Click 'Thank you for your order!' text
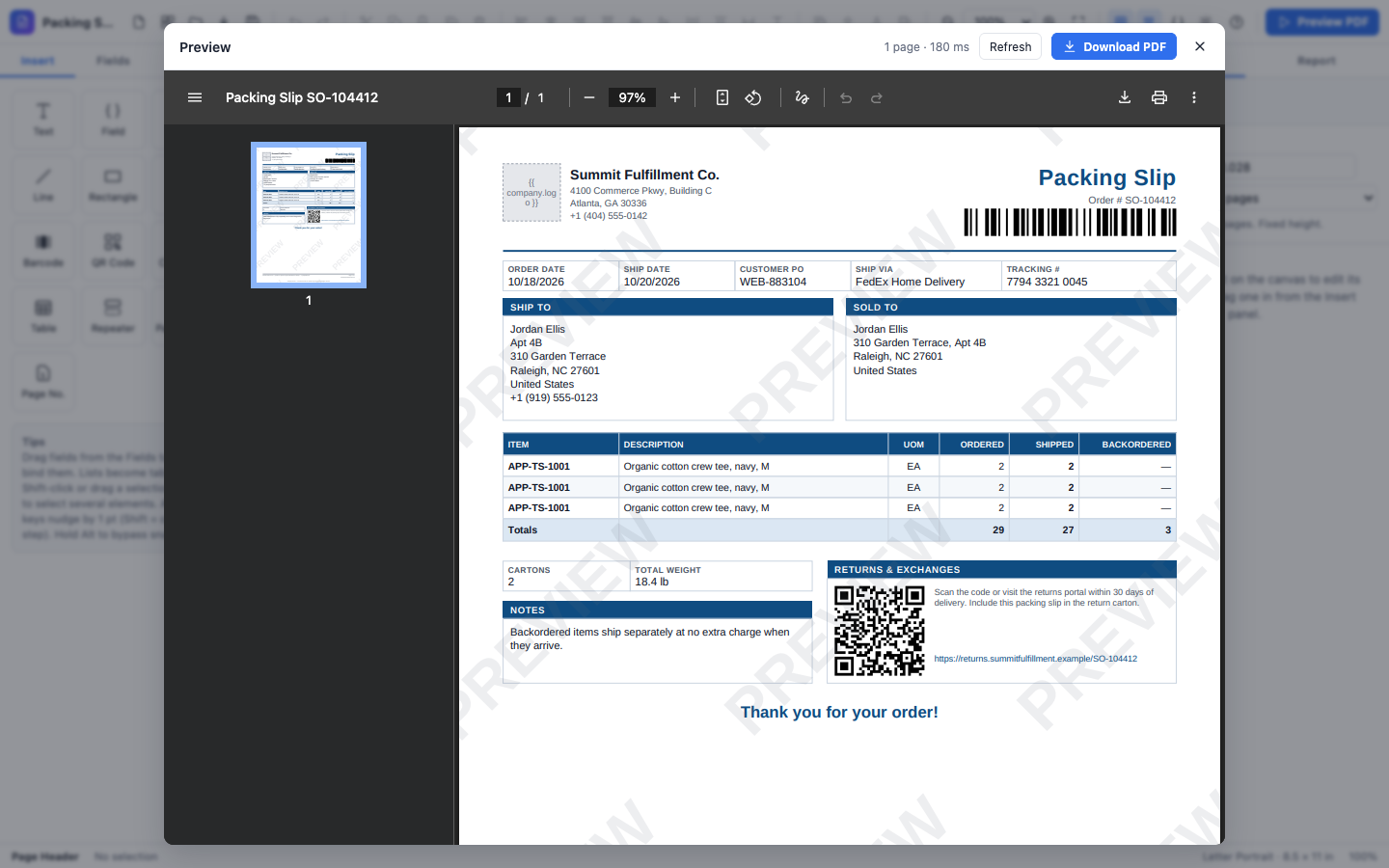 point(839,712)
